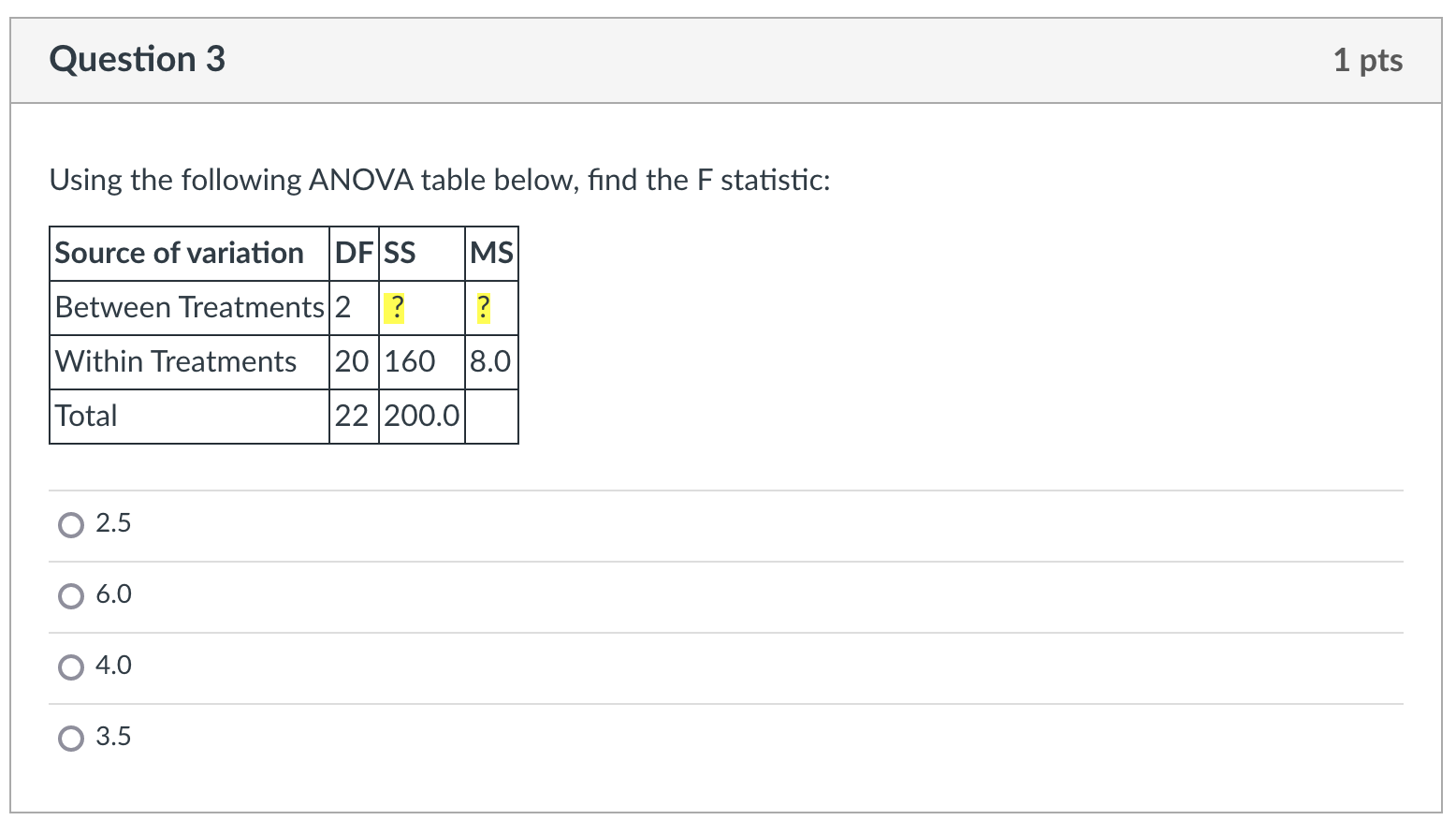Click the DF column header

(x=353, y=253)
